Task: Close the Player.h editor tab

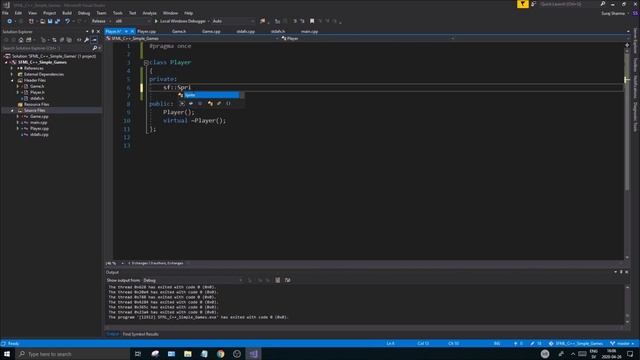Action: [132, 31]
